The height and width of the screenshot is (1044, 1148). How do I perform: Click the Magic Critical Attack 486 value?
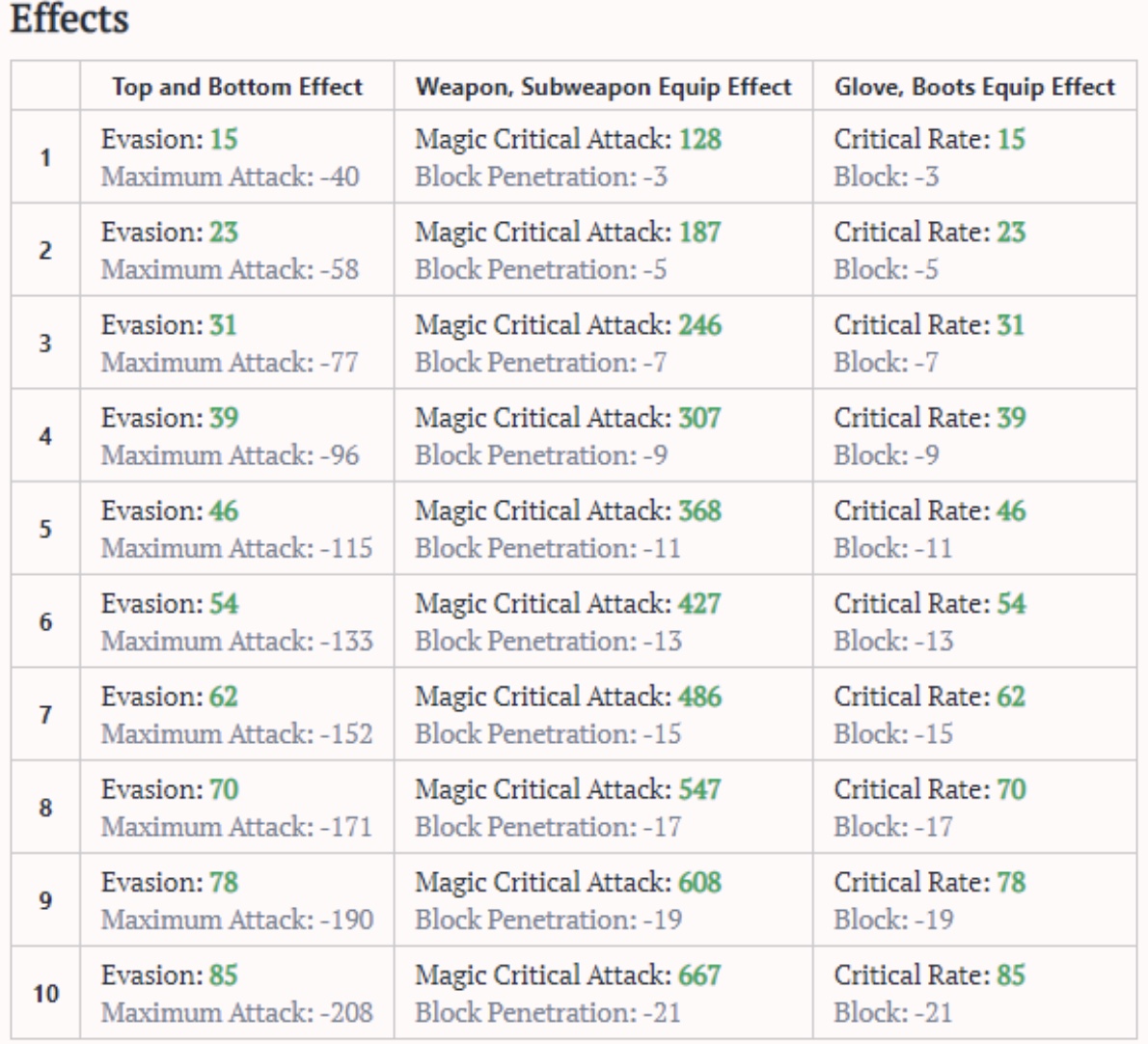(567, 697)
